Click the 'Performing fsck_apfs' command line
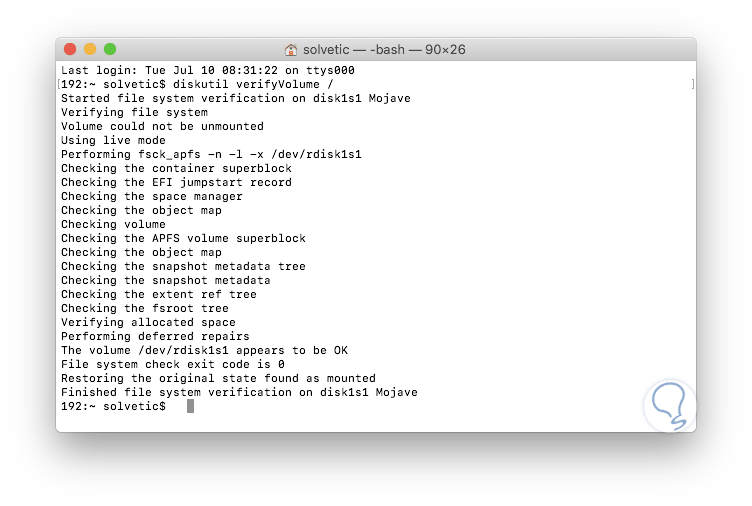This screenshot has width=752, height=506. [x=211, y=155]
